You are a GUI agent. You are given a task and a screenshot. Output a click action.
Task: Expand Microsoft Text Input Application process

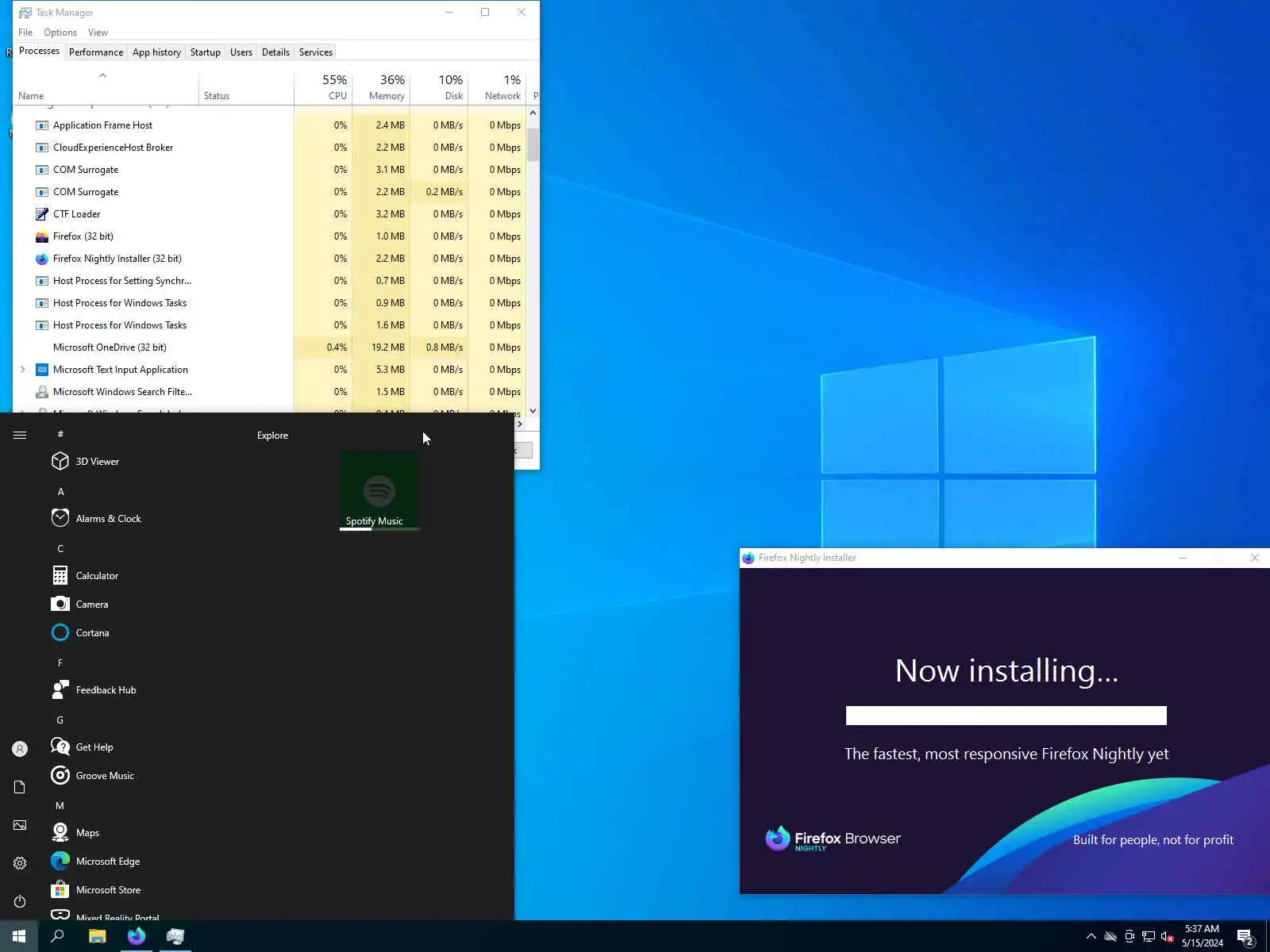coord(22,370)
